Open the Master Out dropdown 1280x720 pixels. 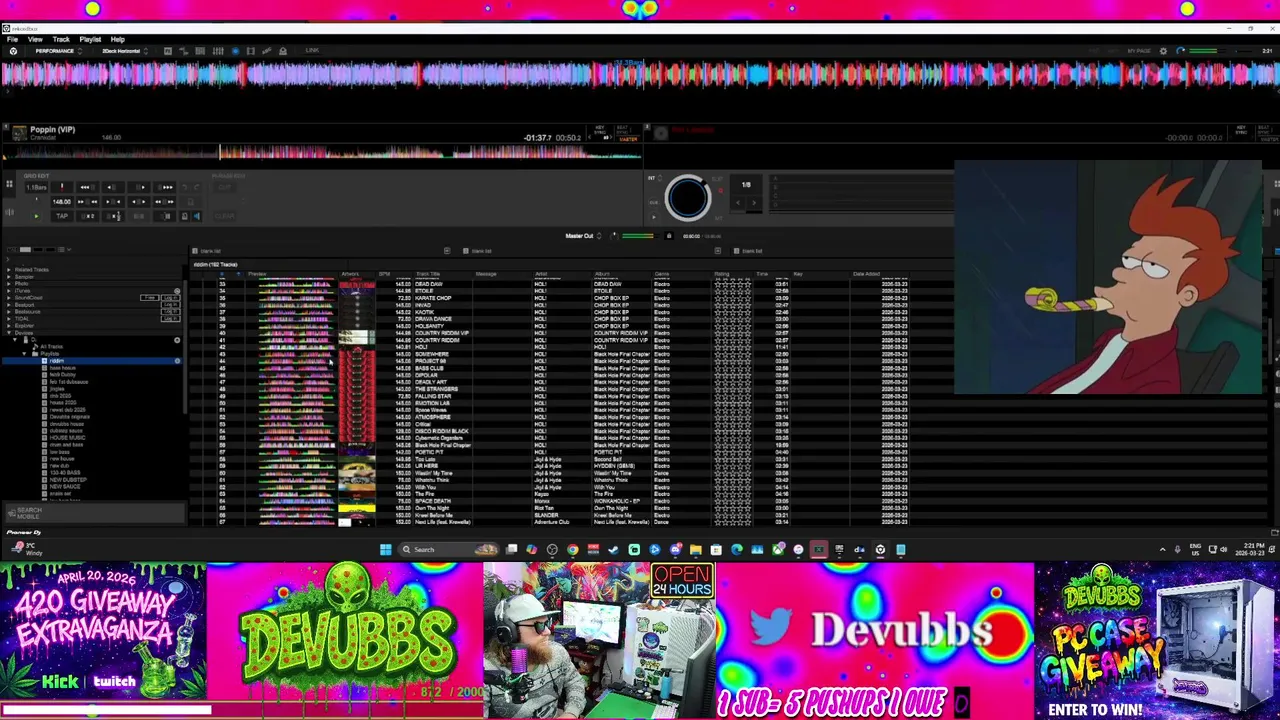click(x=585, y=236)
